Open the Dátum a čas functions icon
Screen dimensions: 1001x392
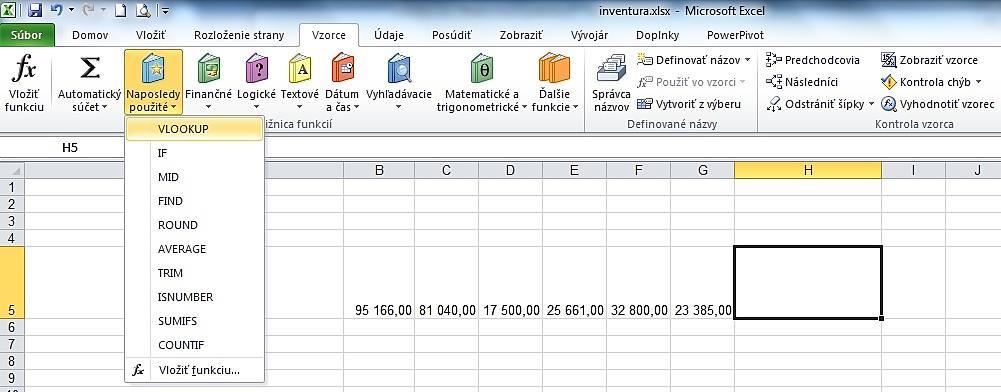[x=342, y=68]
